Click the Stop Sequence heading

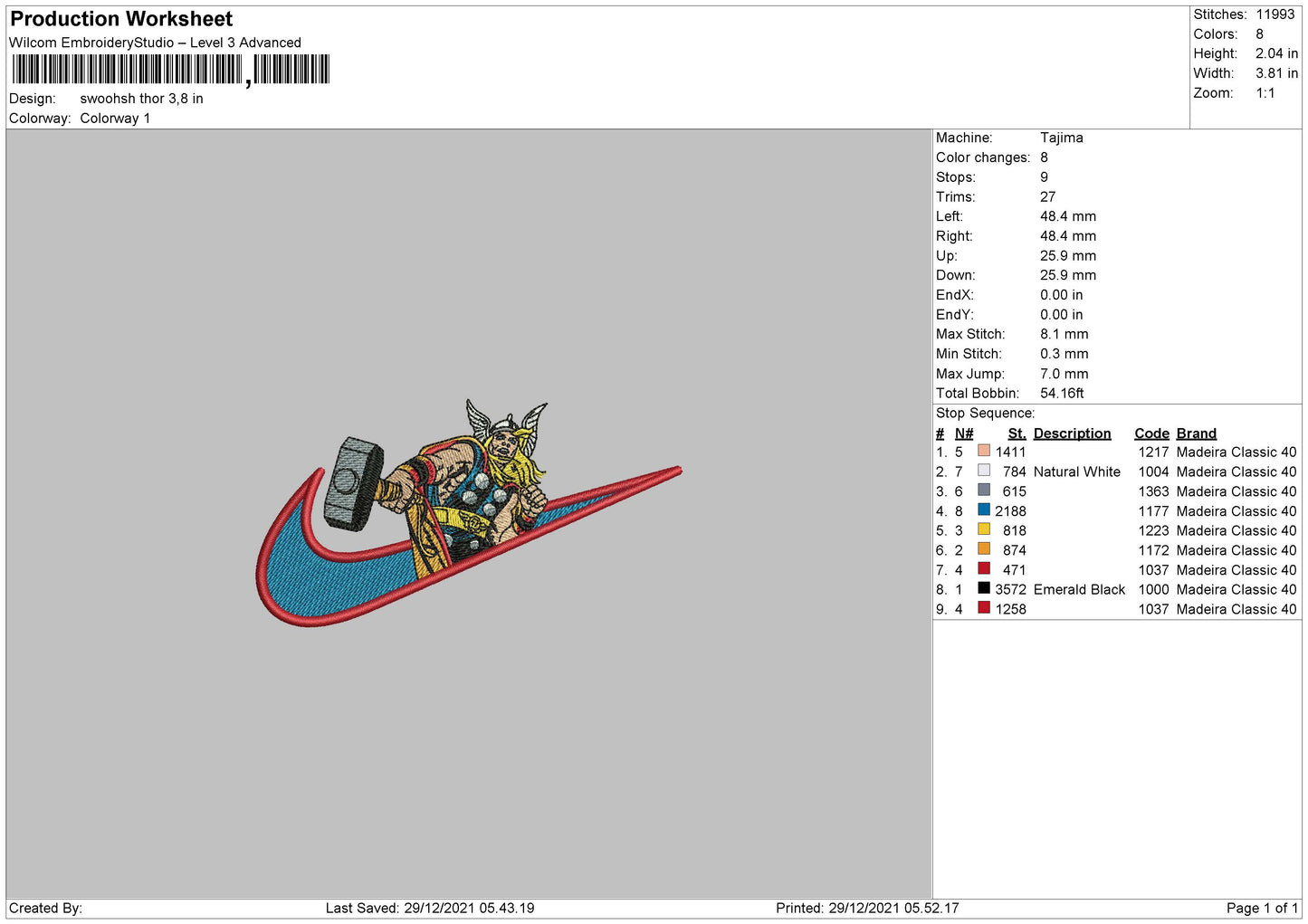985,414
